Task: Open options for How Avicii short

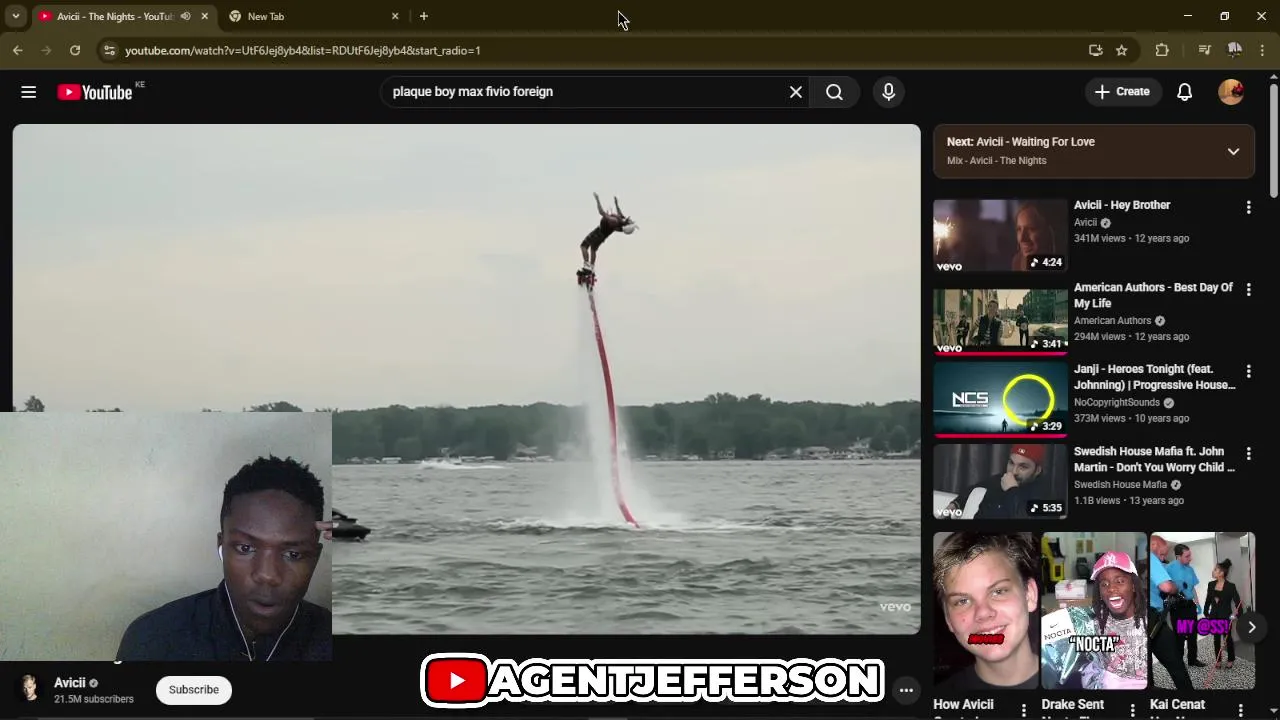Action: pyautogui.click(x=1023, y=709)
